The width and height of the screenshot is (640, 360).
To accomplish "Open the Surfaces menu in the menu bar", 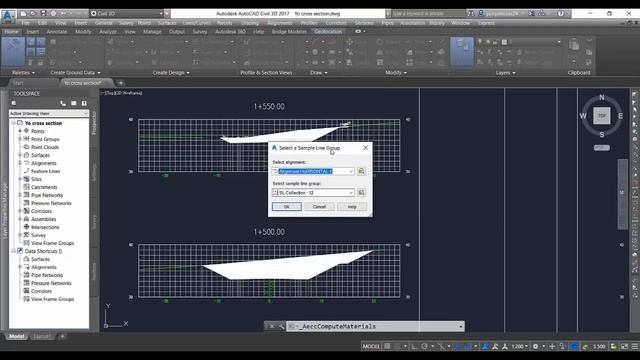I will [x=167, y=23].
